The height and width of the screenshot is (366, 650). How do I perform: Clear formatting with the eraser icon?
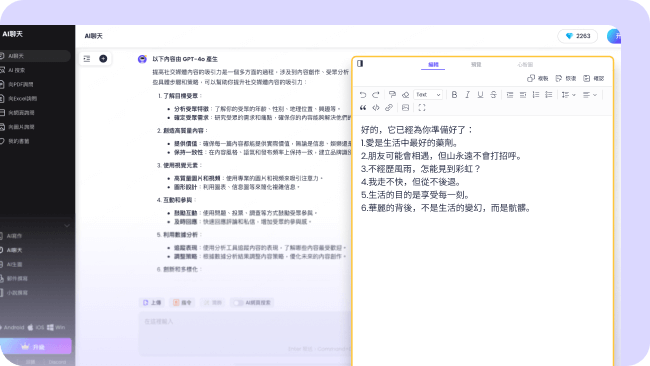click(x=405, y=95)
